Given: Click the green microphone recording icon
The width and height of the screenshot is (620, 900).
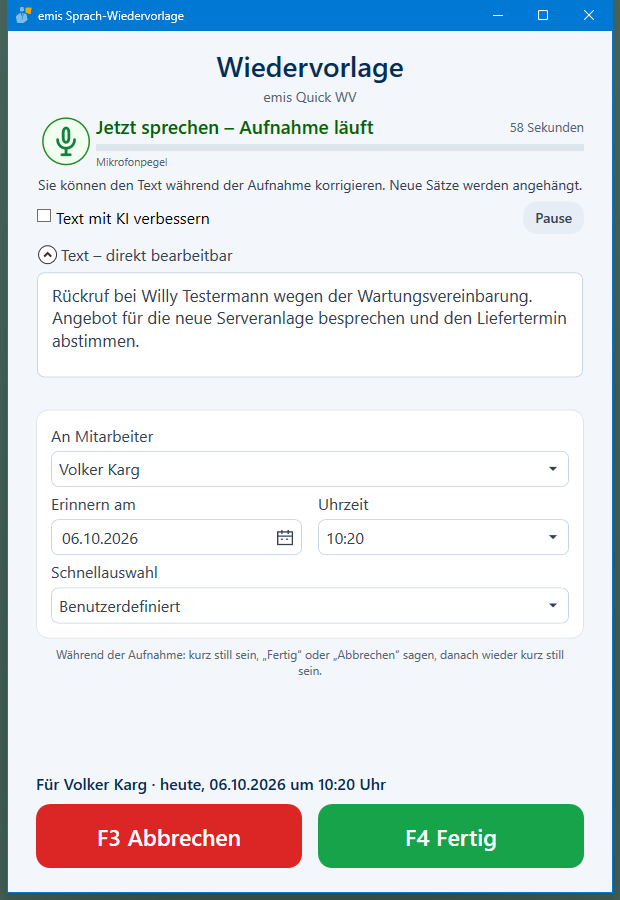Looking at the screenshot, I should pos(66,141).
